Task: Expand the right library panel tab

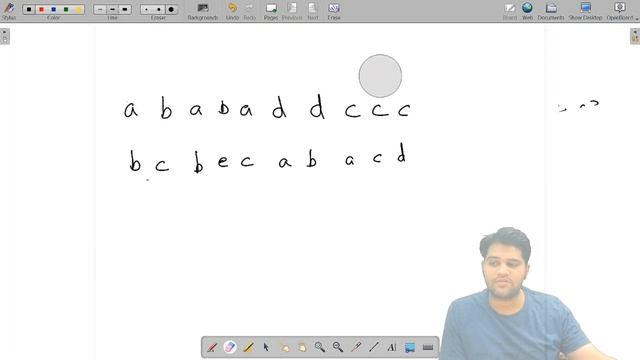Action: point(635,36)
